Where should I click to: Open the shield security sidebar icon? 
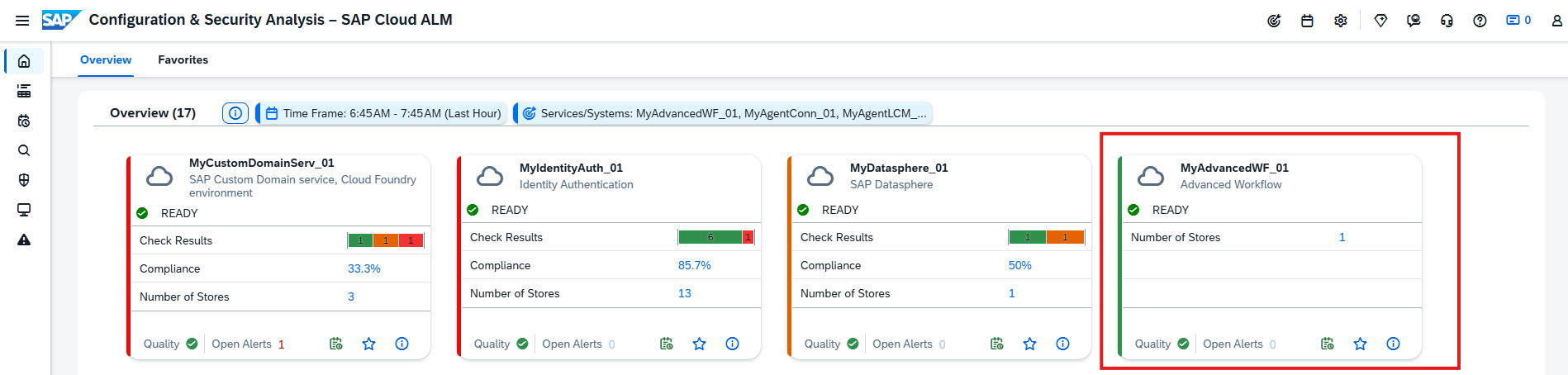click(x=24, y=180)
